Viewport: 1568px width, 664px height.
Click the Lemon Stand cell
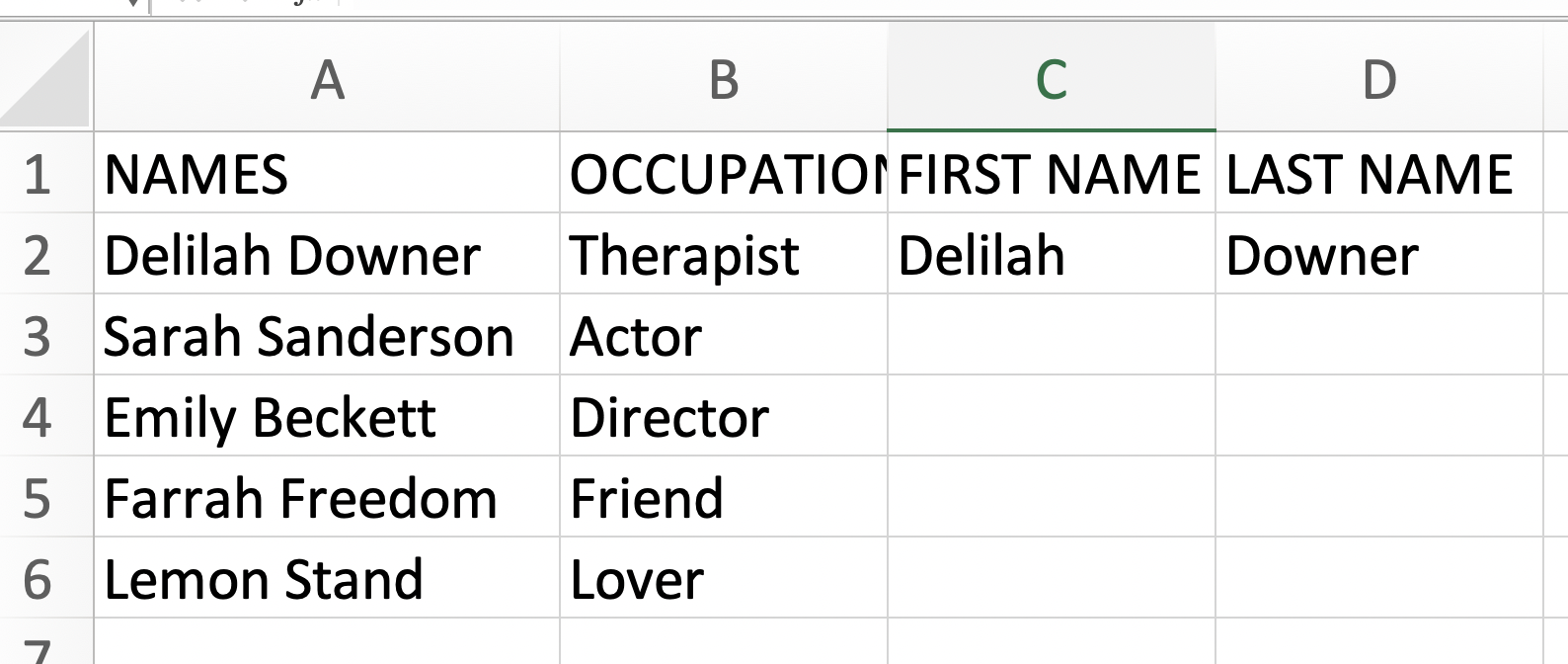[327, 578]
